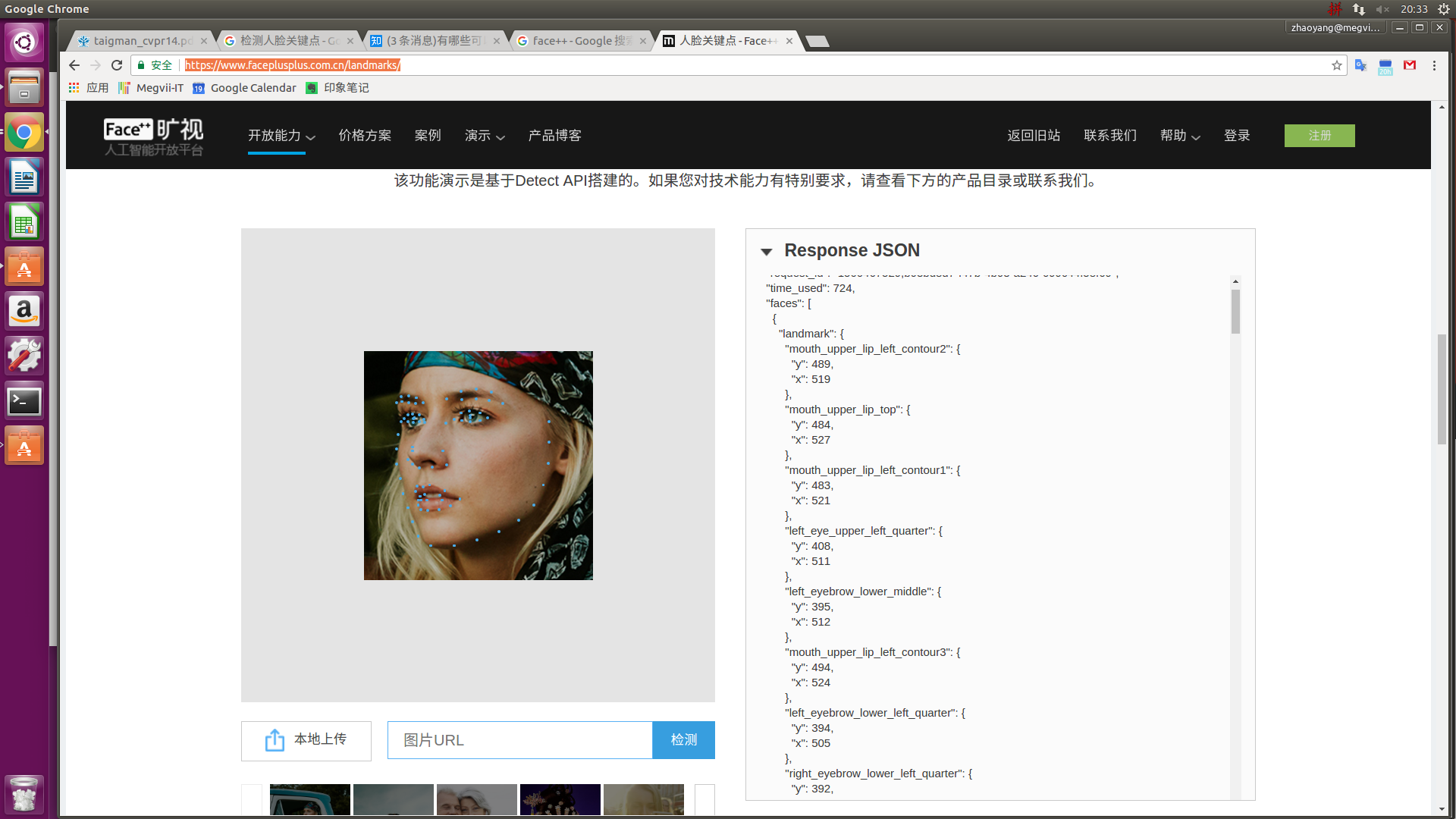Switch to the Zhihu 有哪些 tab
Screen dimensions: 1456x819
pyautogui.click(x=434, y=41)
